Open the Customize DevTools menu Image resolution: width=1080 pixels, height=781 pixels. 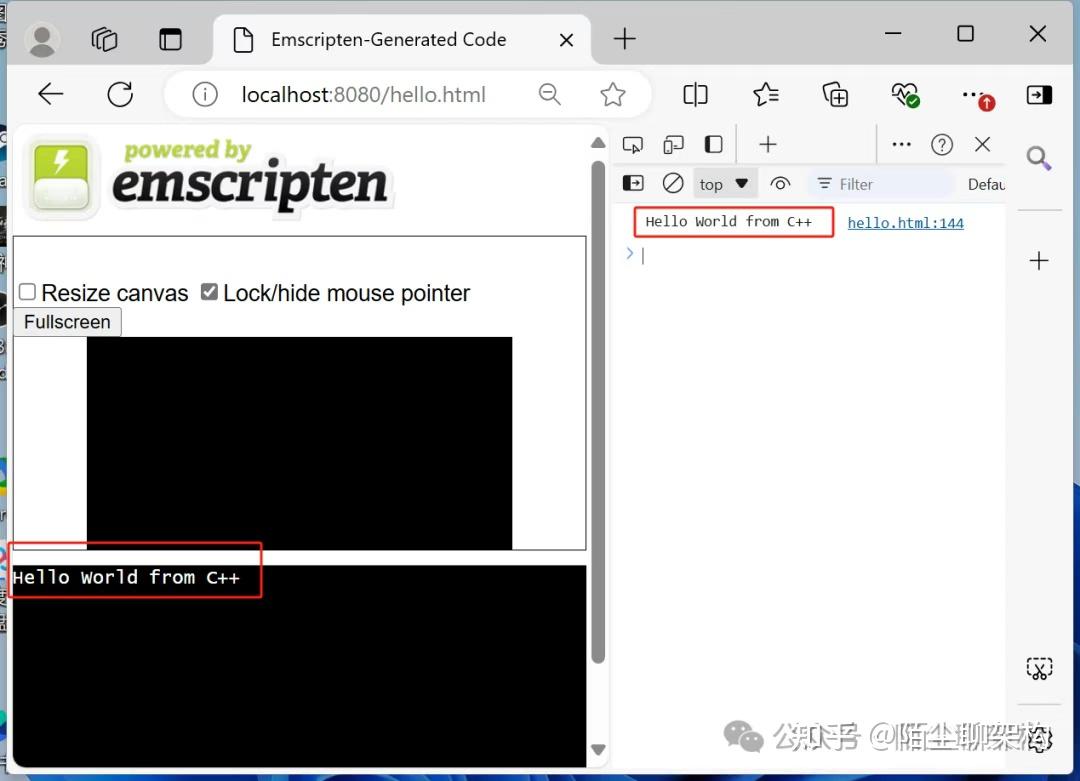click(x=901, y=144)
